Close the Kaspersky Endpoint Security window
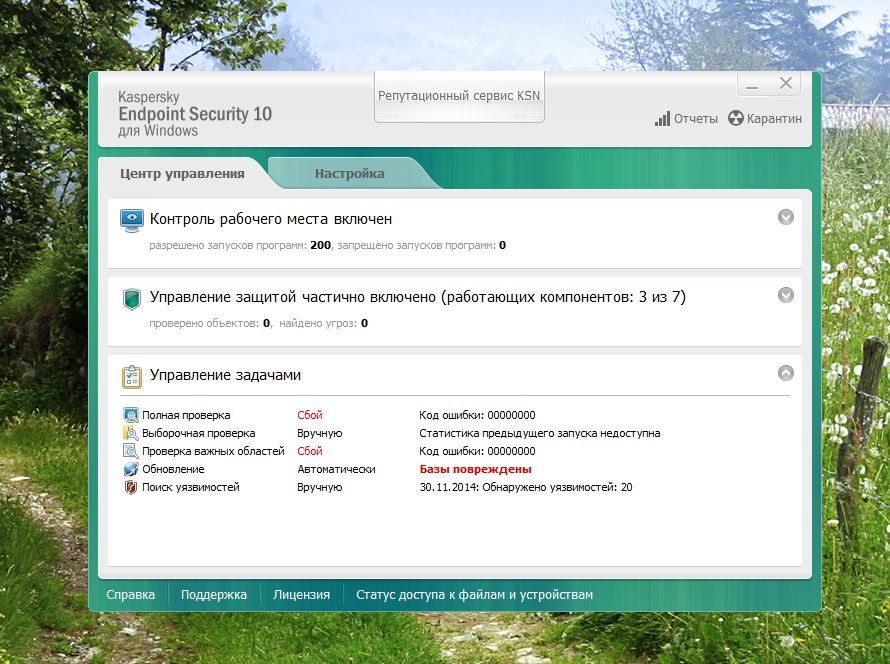The image size is (890, 664). coord(786,83)
